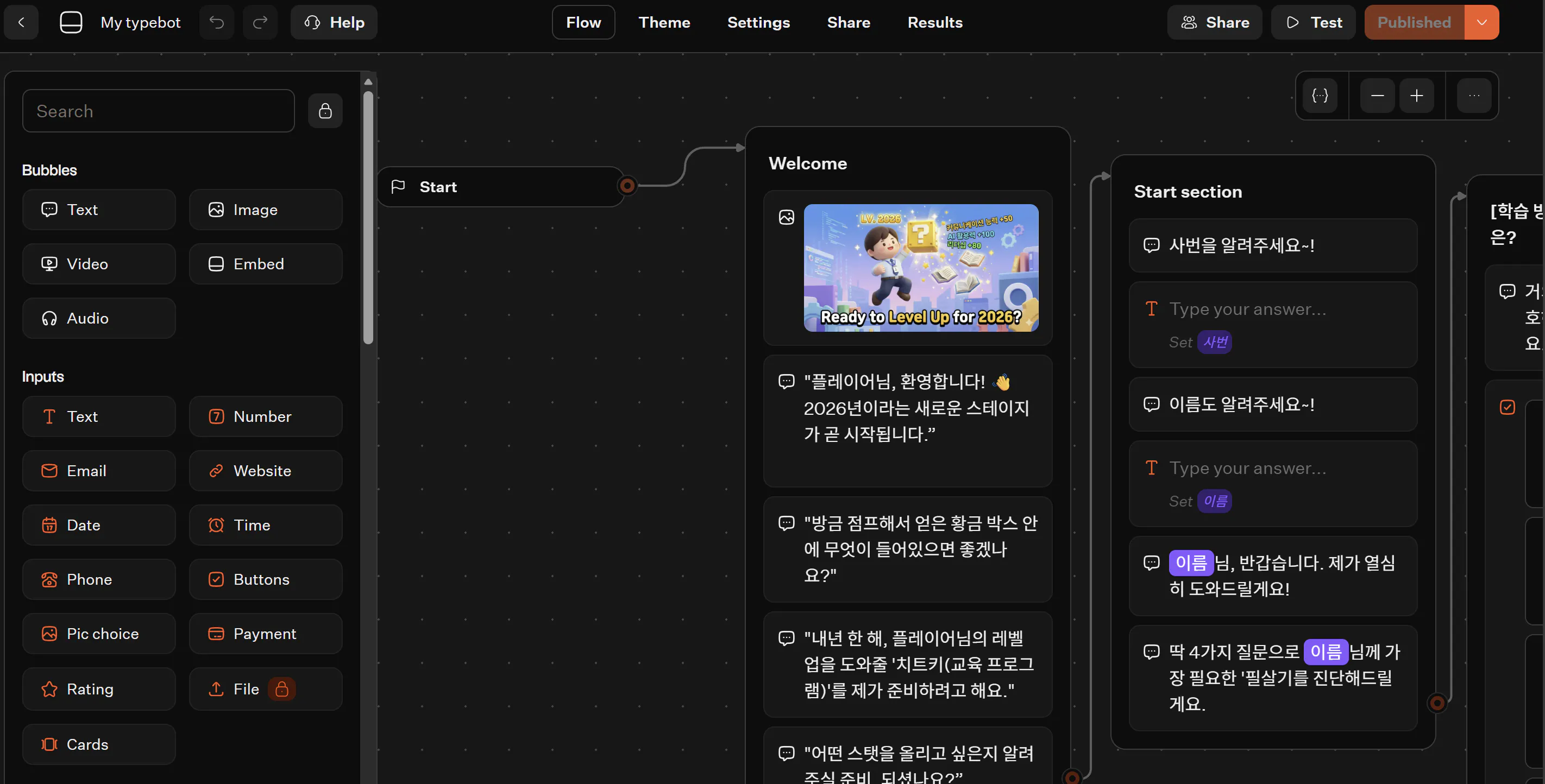1545x784 pixels.
Task: Launch the Test preview
Action: 1314,22
